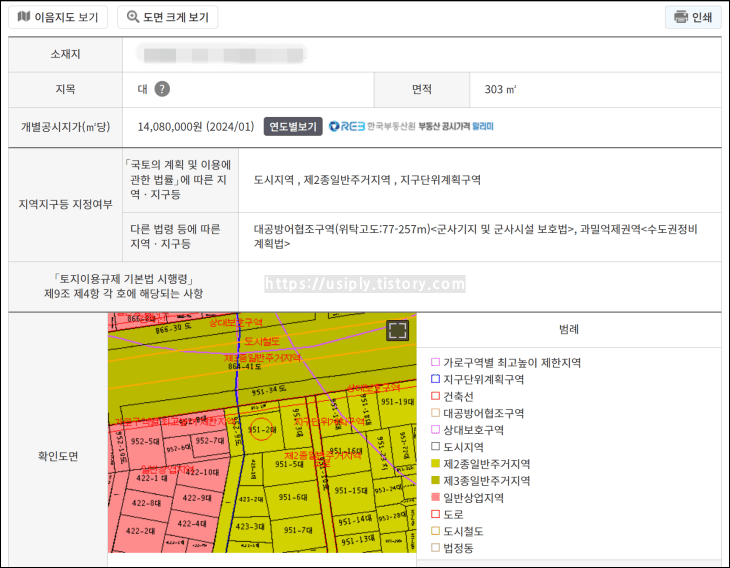
Task: Click the 도시지역, 제2종일반주거지역 zoning text
Action: pos(367,180)
